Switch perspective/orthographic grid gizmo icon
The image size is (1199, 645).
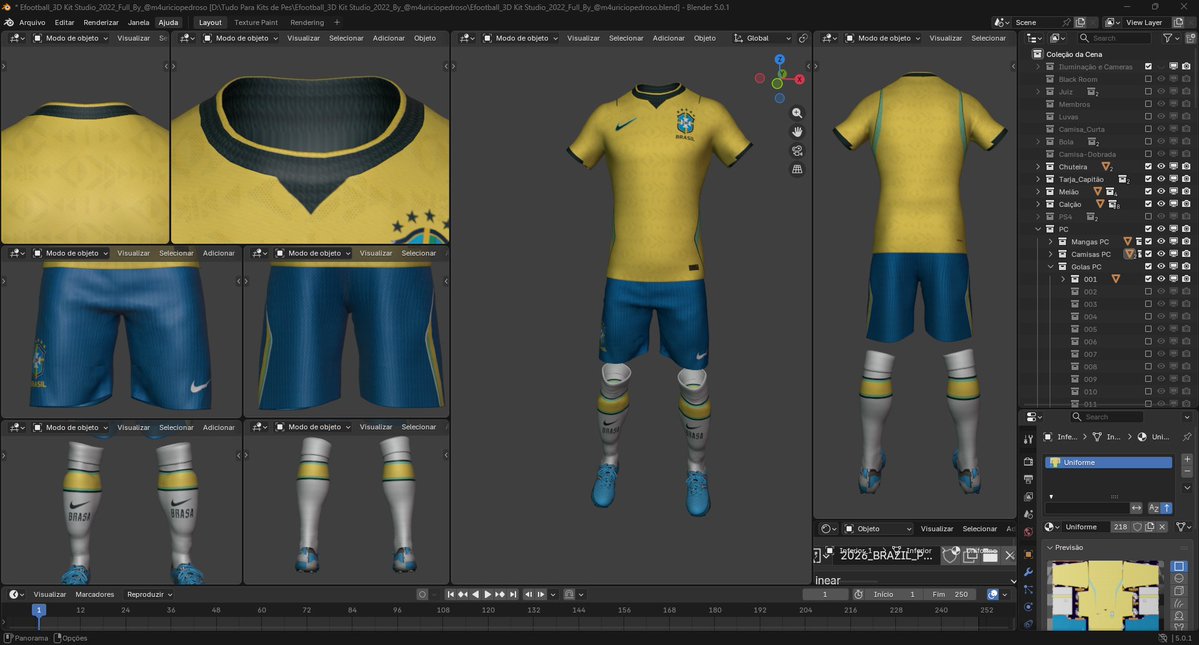point(797,169)
